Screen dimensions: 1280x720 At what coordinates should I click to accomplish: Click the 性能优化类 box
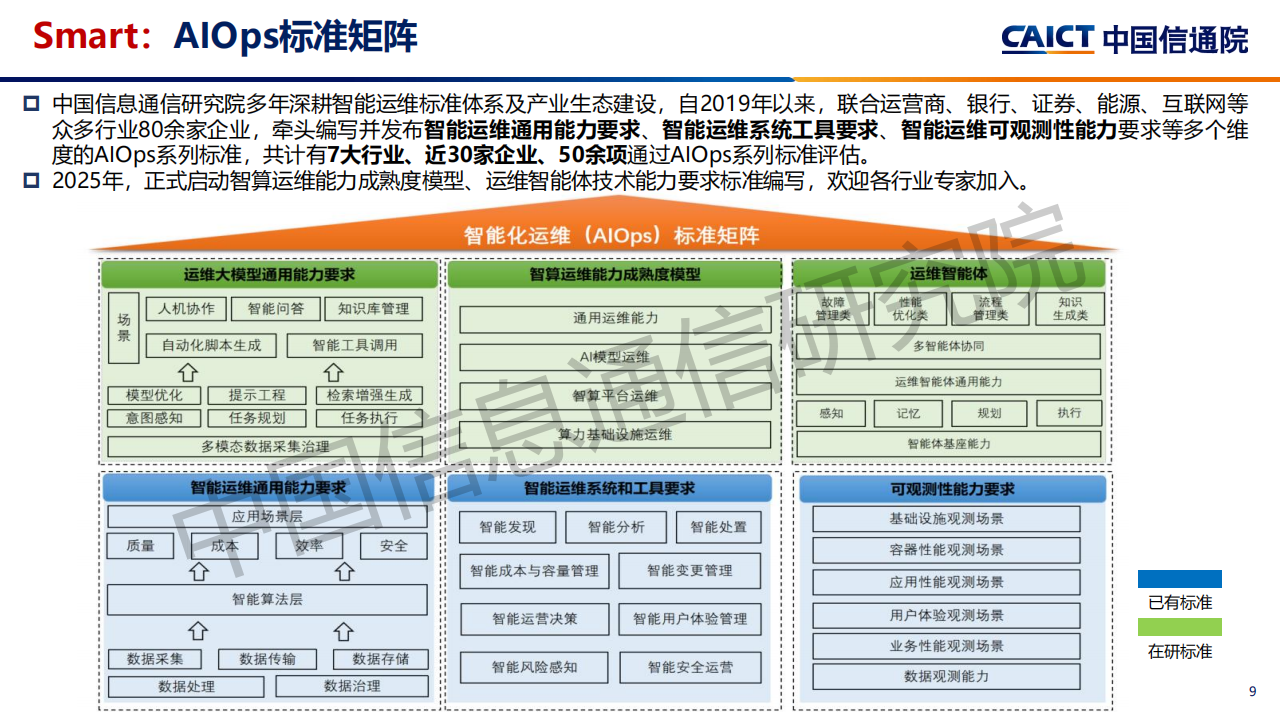click(910, 308)
